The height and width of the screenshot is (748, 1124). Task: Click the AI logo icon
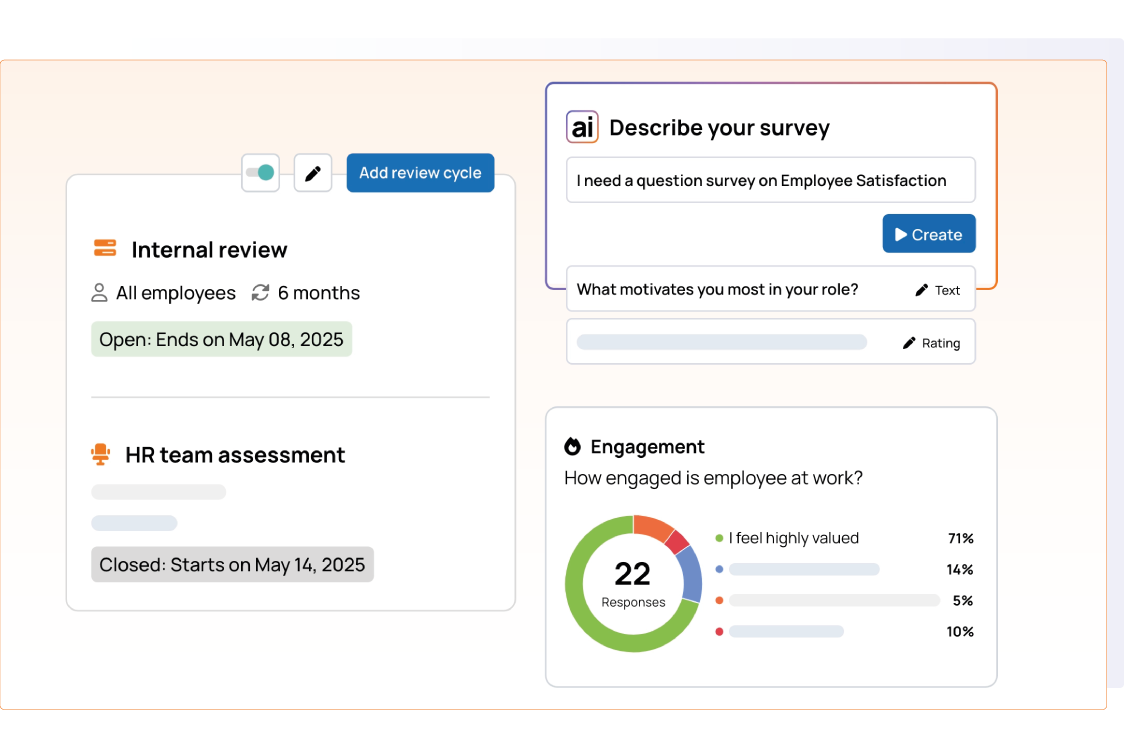(x=582, y=127)
